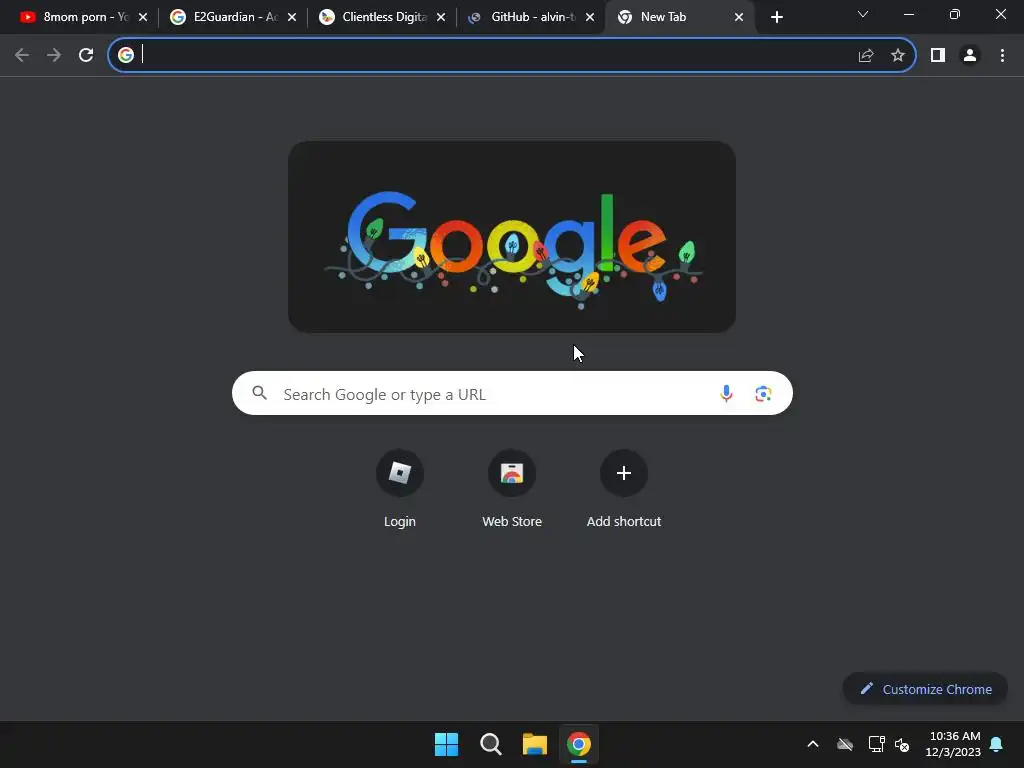Click the OneDrive cloud tray icon
The image size is (1024, 768).
845,744
